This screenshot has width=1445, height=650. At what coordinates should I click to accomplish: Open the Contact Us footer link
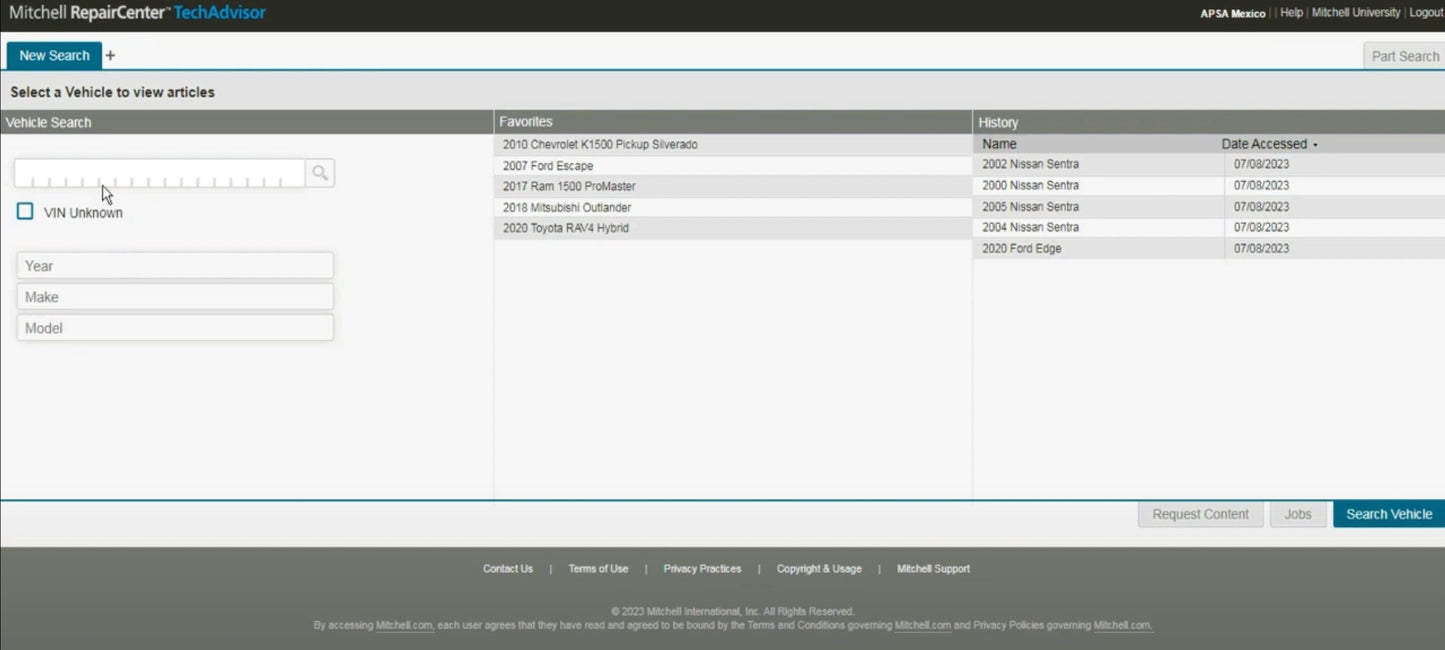(508, 569)
